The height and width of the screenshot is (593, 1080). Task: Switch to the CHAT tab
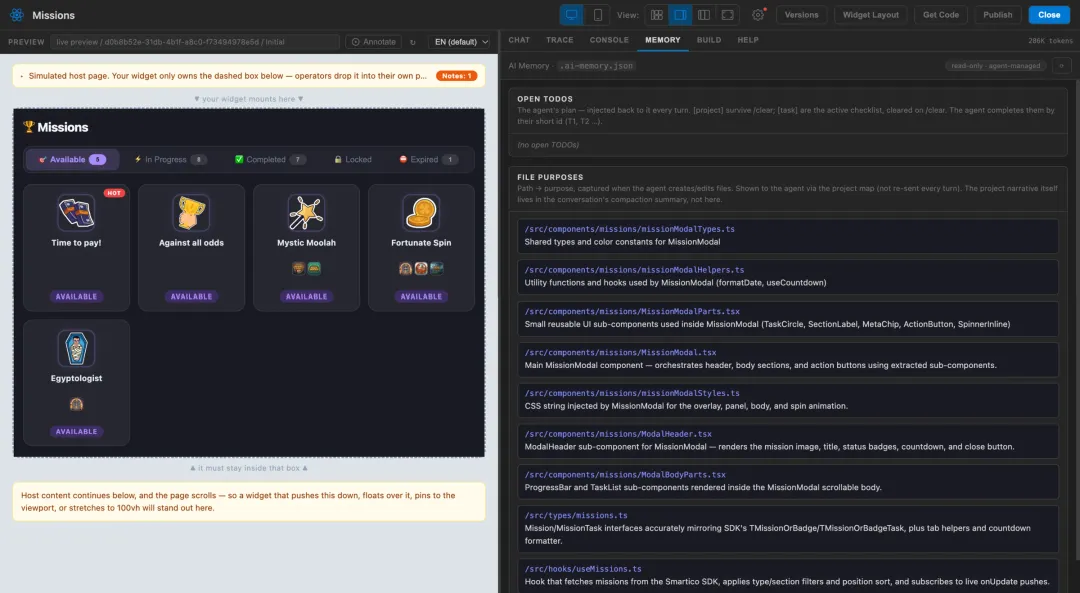[x=519, y=40]
